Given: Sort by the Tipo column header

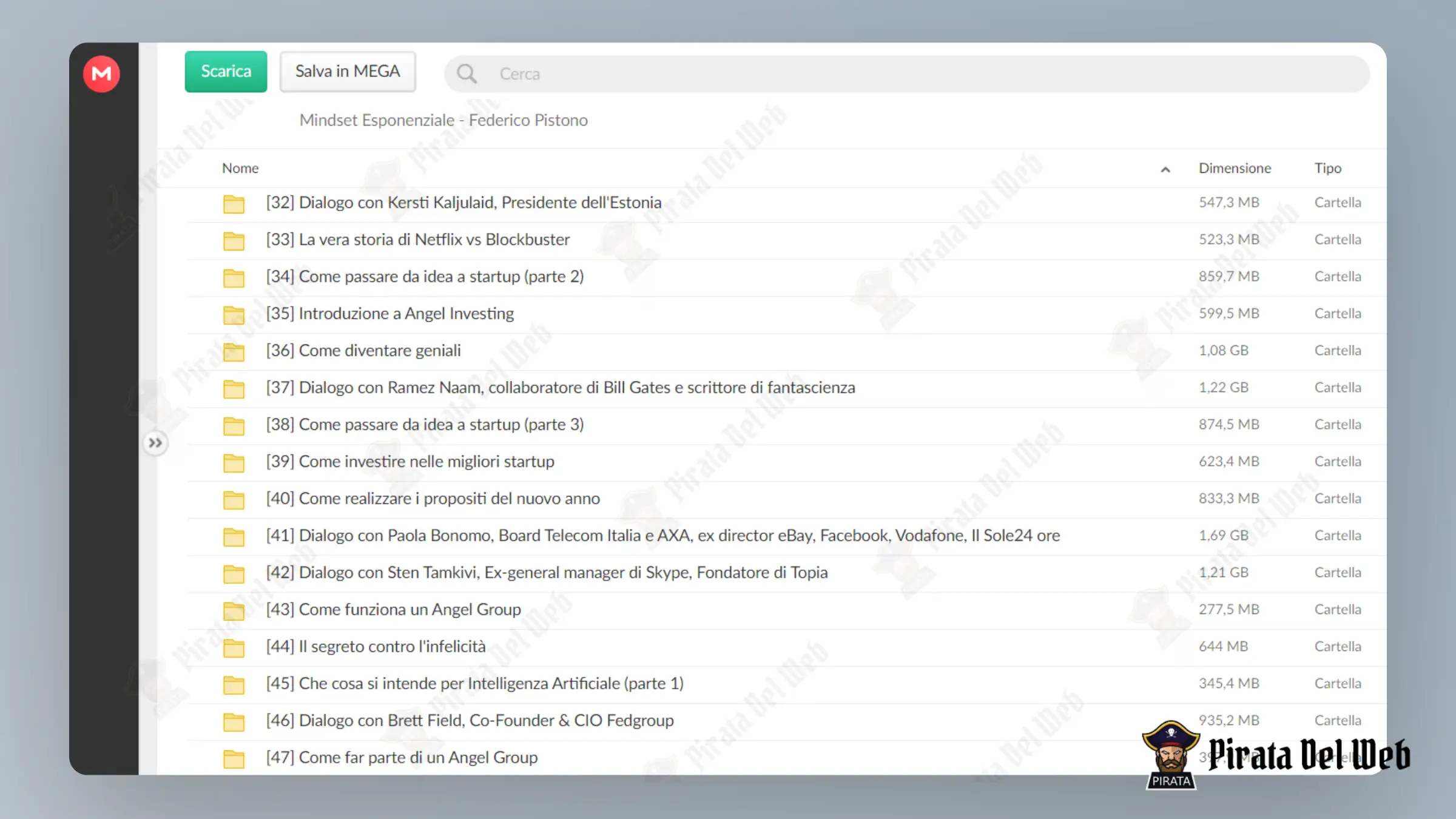Looking at the screenshot, I should pos(1327,168).
